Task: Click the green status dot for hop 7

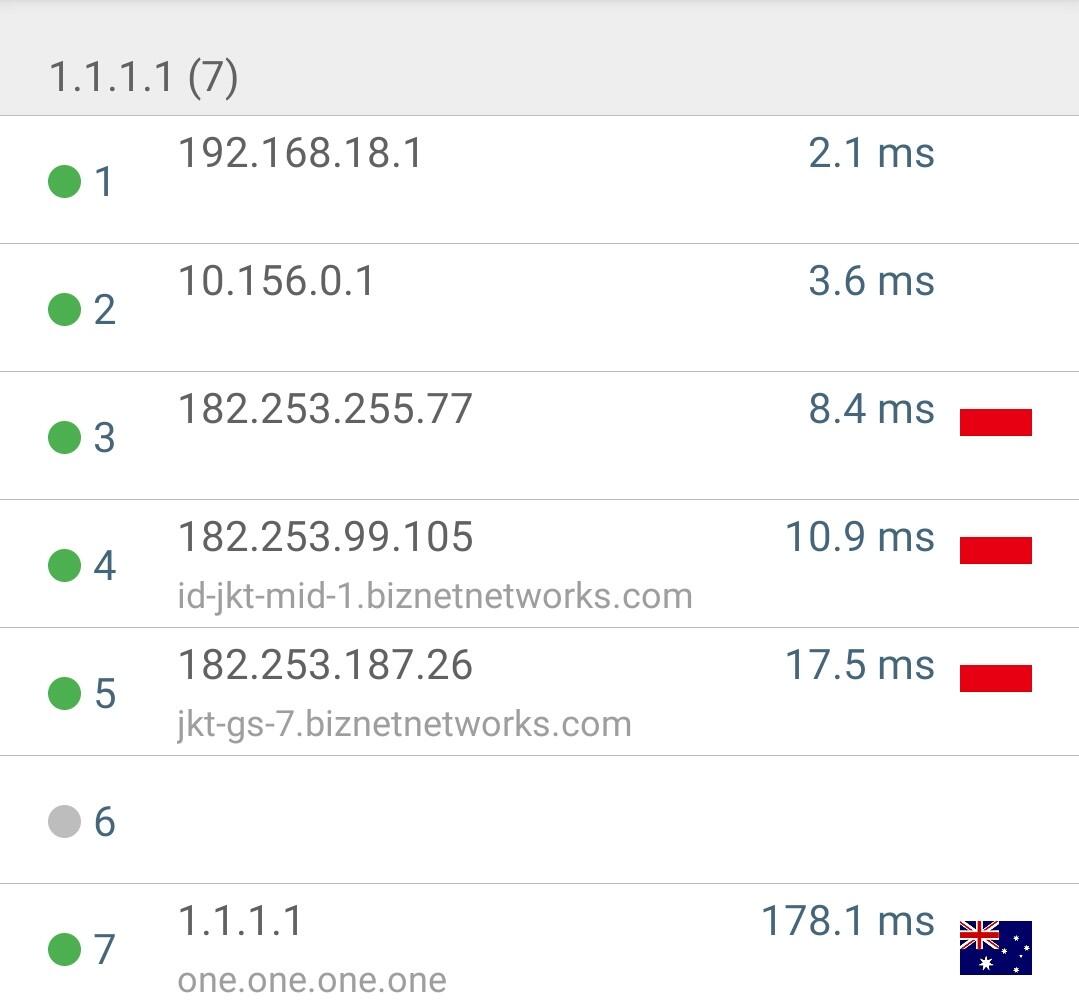Action: click(x=64, y=949)
